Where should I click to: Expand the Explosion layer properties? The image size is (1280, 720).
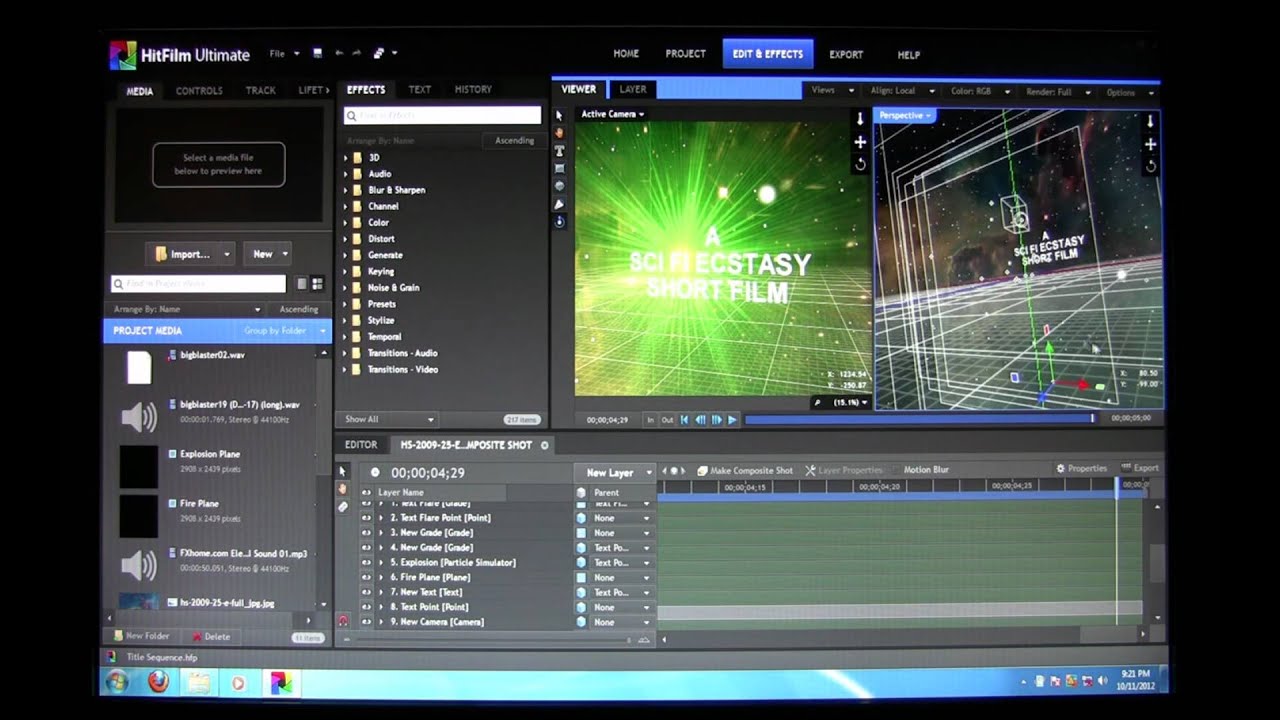pyautogui.click(x=381, y=563)
